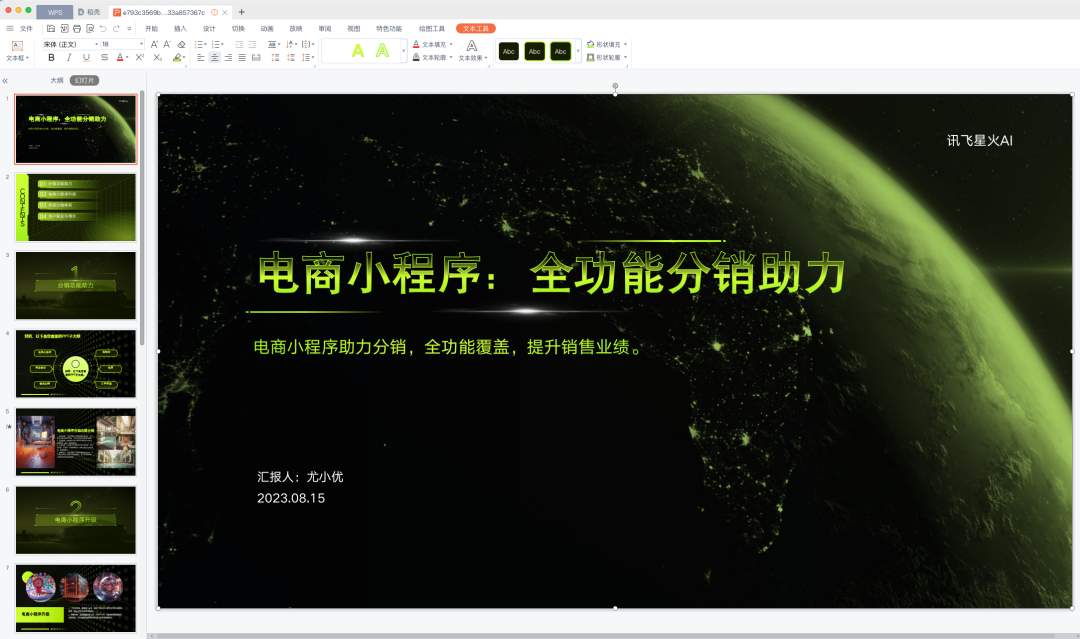Click the 稻壳 tab icon
1080x639 pixels.
81,12
